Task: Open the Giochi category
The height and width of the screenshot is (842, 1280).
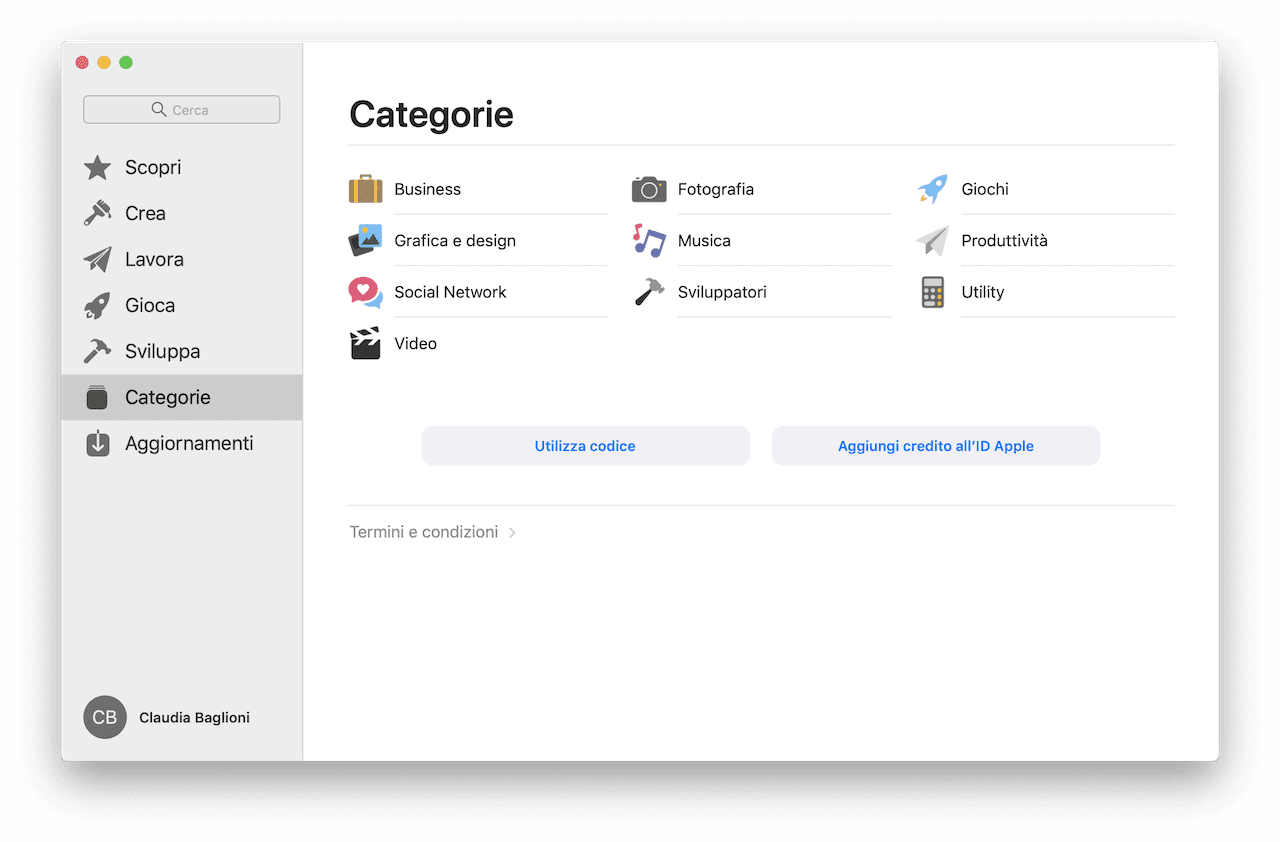Action: [985, 189]
